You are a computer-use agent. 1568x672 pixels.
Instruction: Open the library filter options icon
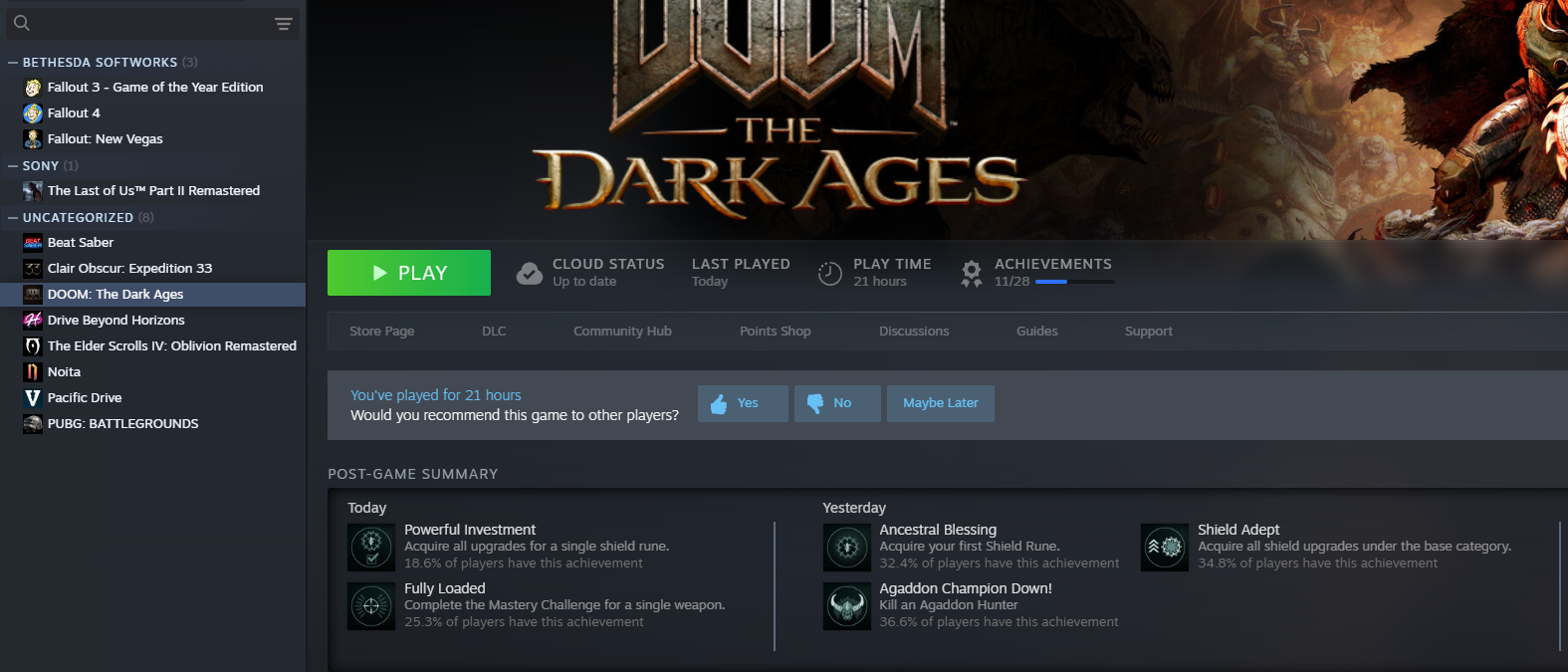[284, 24]
